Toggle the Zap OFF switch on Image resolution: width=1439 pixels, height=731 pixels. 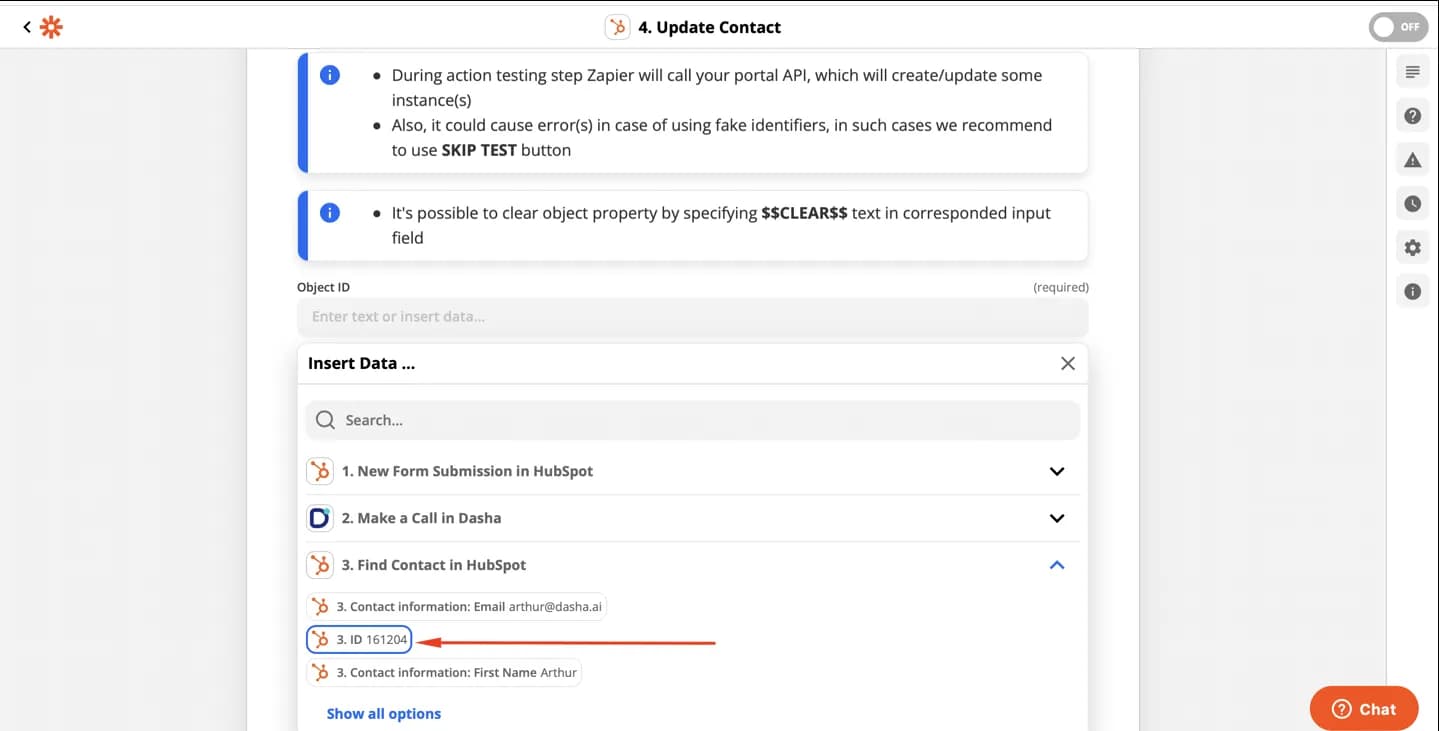tap(1398, 27)
